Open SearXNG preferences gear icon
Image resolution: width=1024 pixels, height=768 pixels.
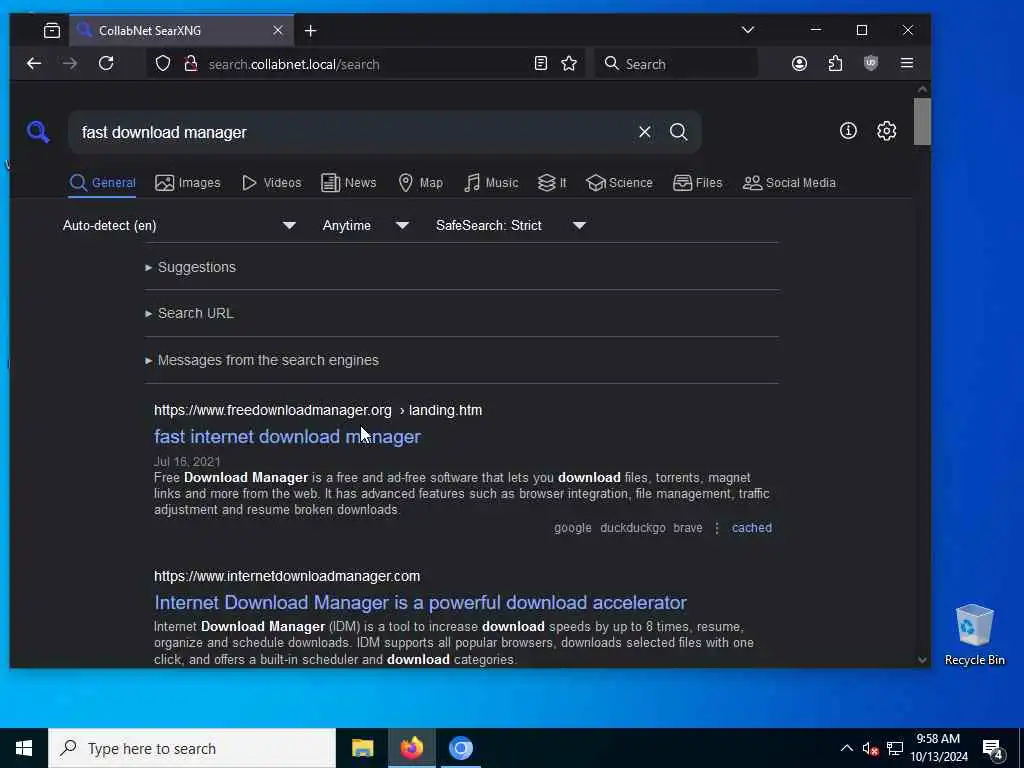tap(886, 131)
